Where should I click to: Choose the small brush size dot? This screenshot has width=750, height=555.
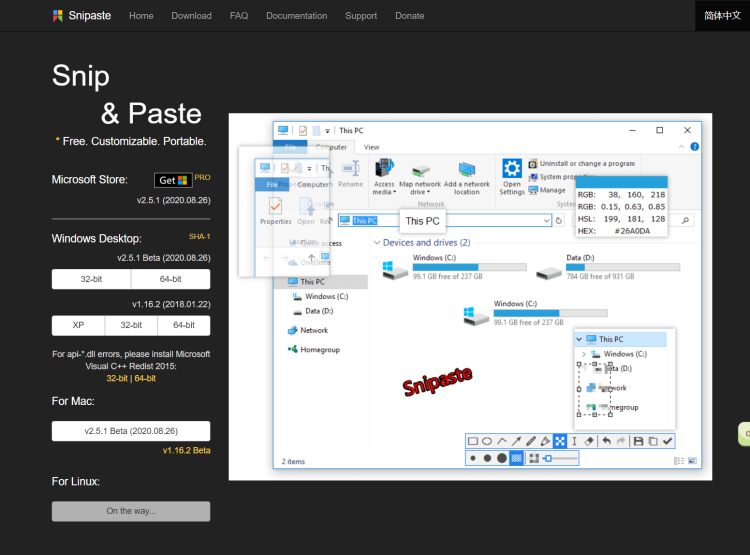click(473, 458)
